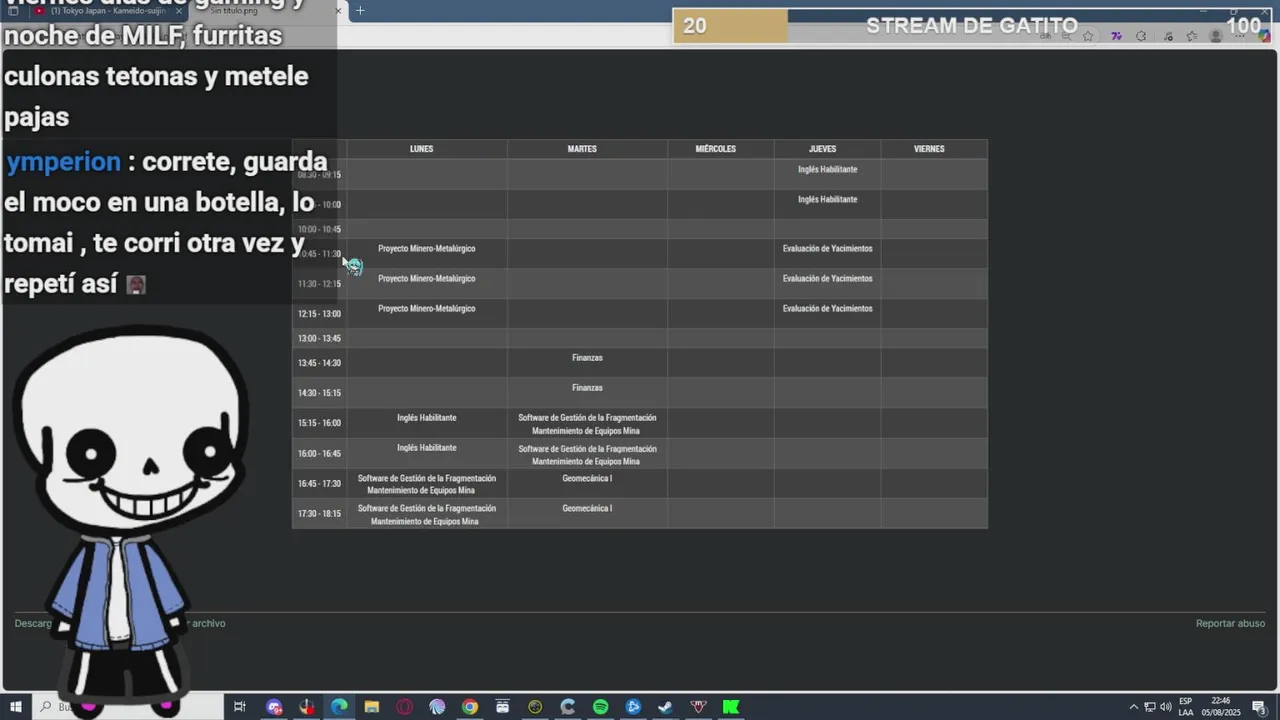Close the Sin título.png tab

[338, 11]
